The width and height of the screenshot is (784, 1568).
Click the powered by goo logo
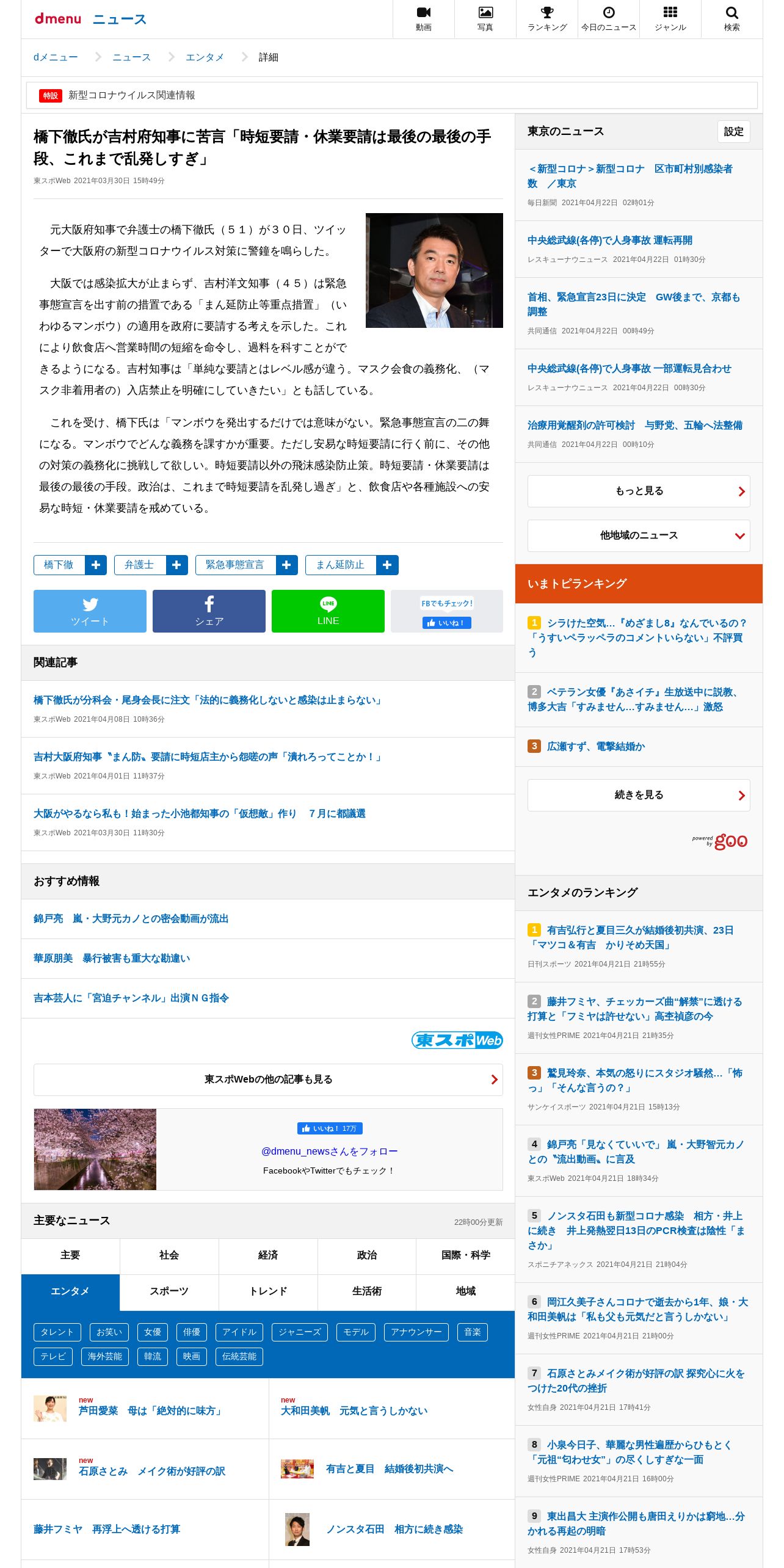tap(720, 841)
